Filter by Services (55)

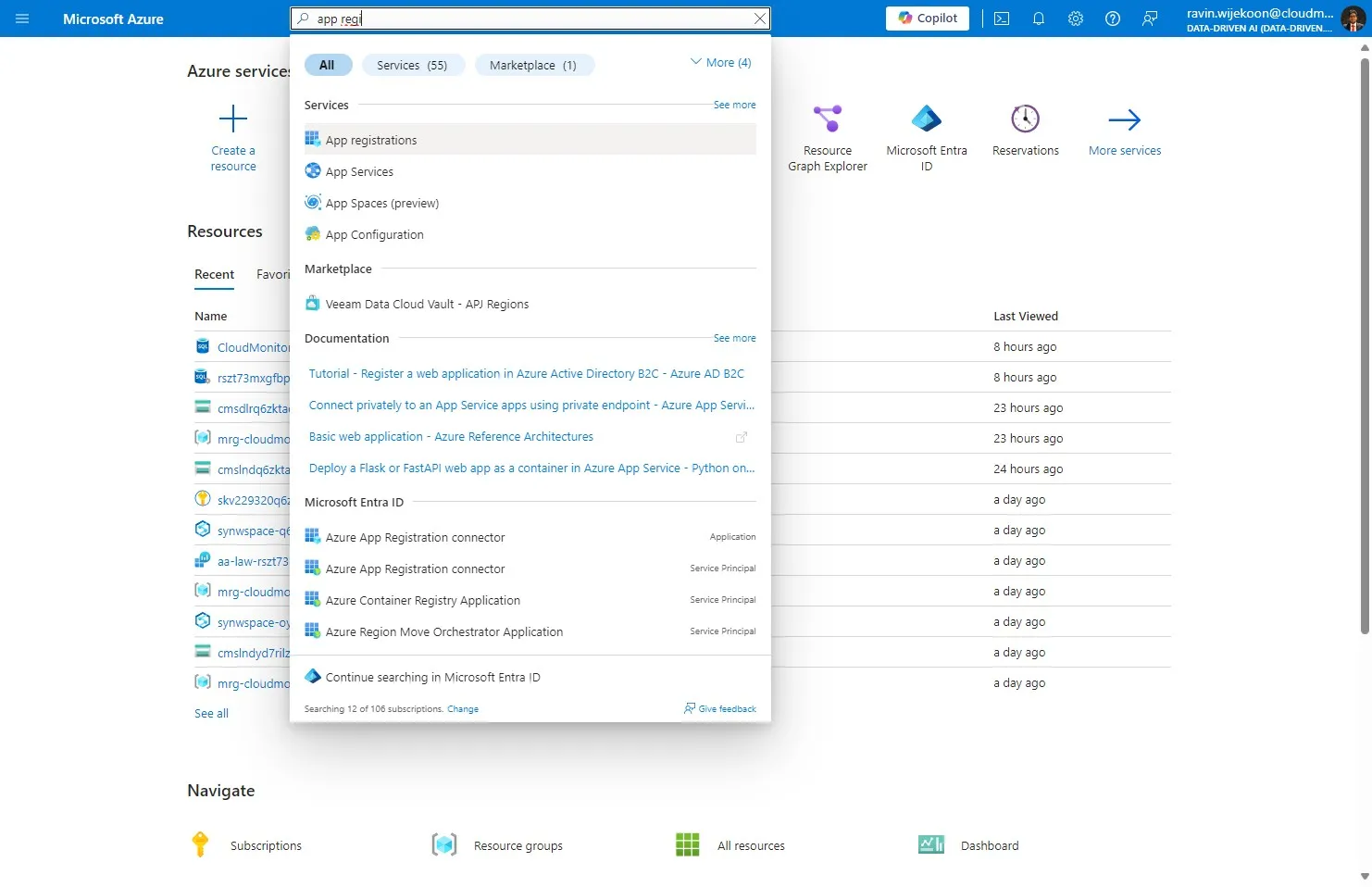click(x=412, y=65)
